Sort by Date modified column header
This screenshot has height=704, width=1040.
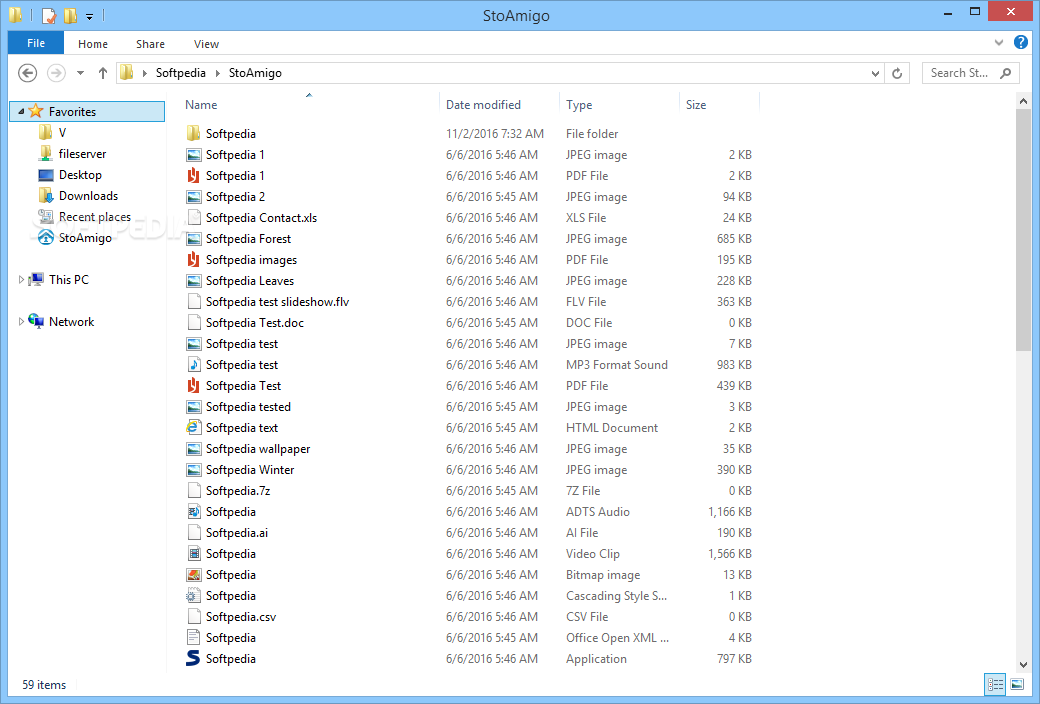[484, 105]
